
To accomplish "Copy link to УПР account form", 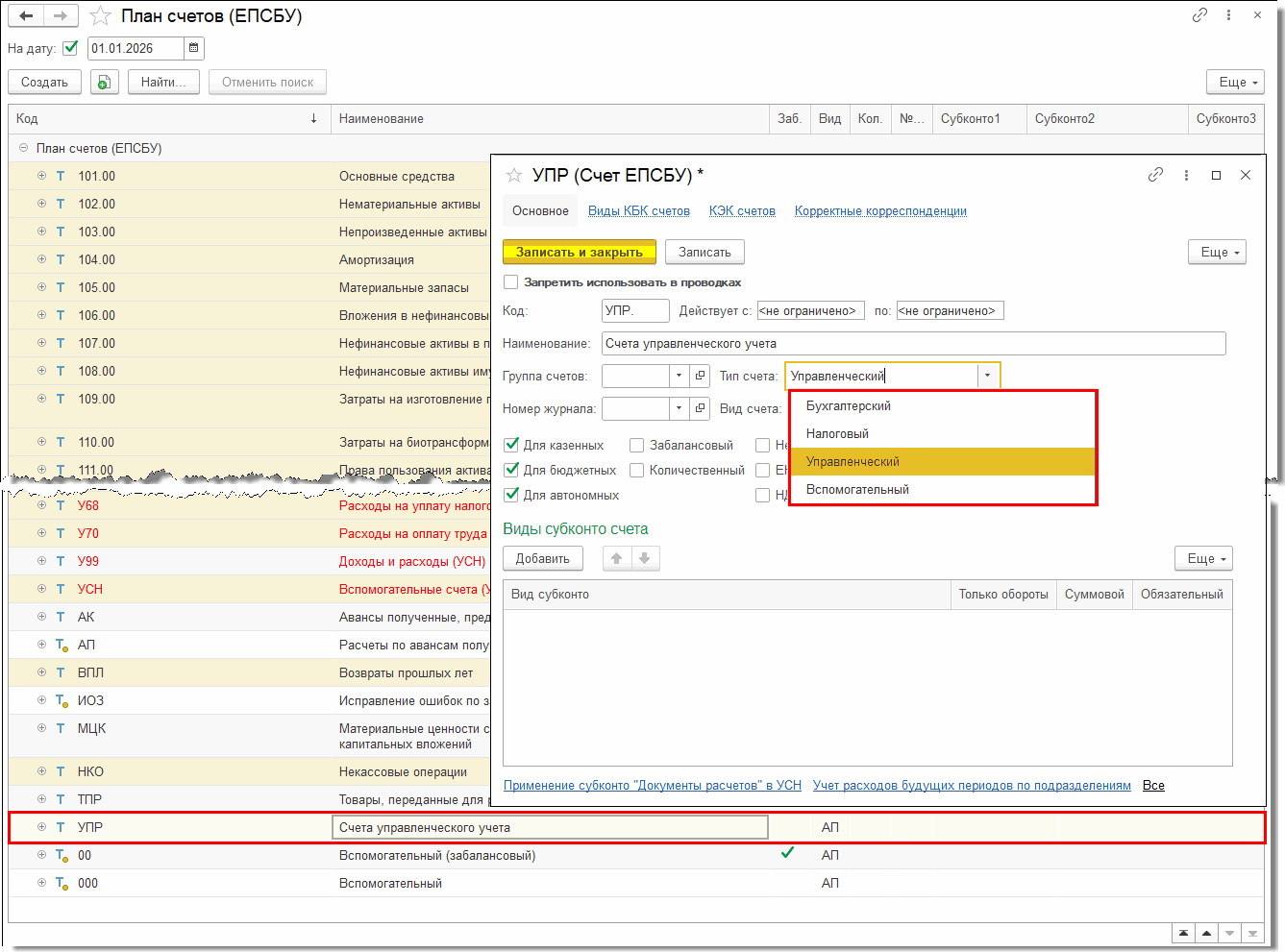I will (x=1155, y=175).
